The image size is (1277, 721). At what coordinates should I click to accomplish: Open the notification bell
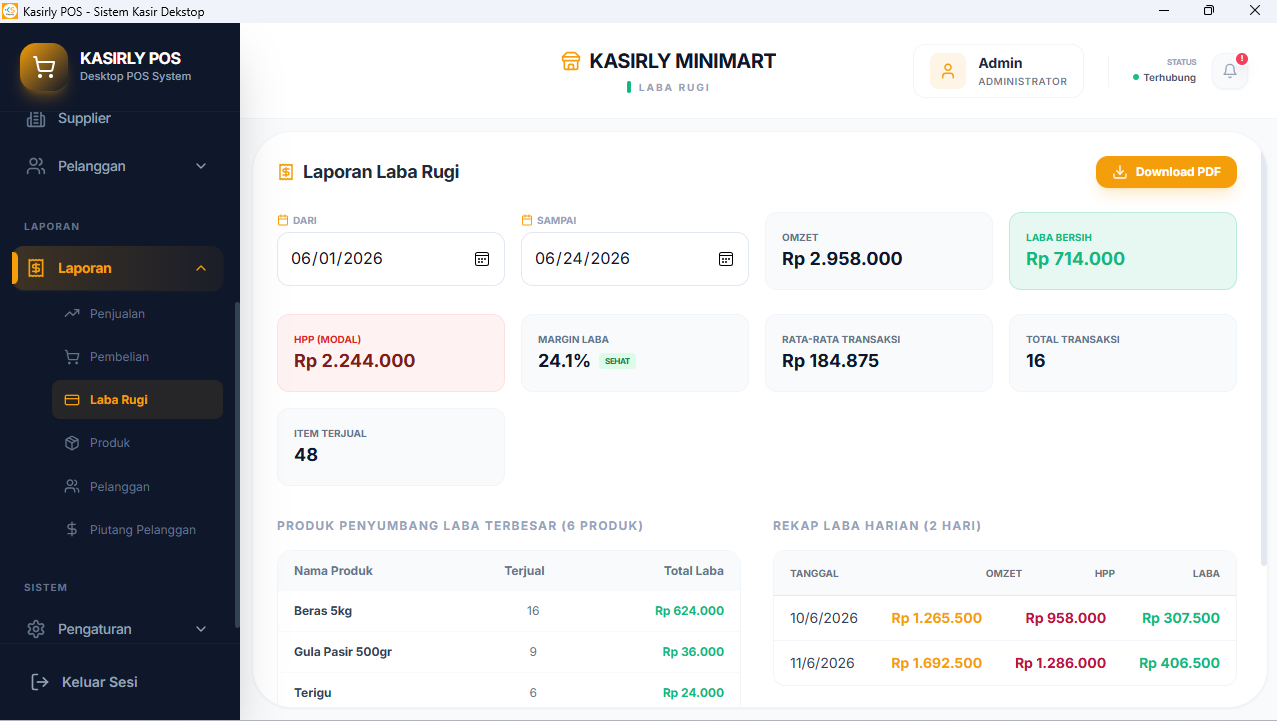tap(1230, 71)
